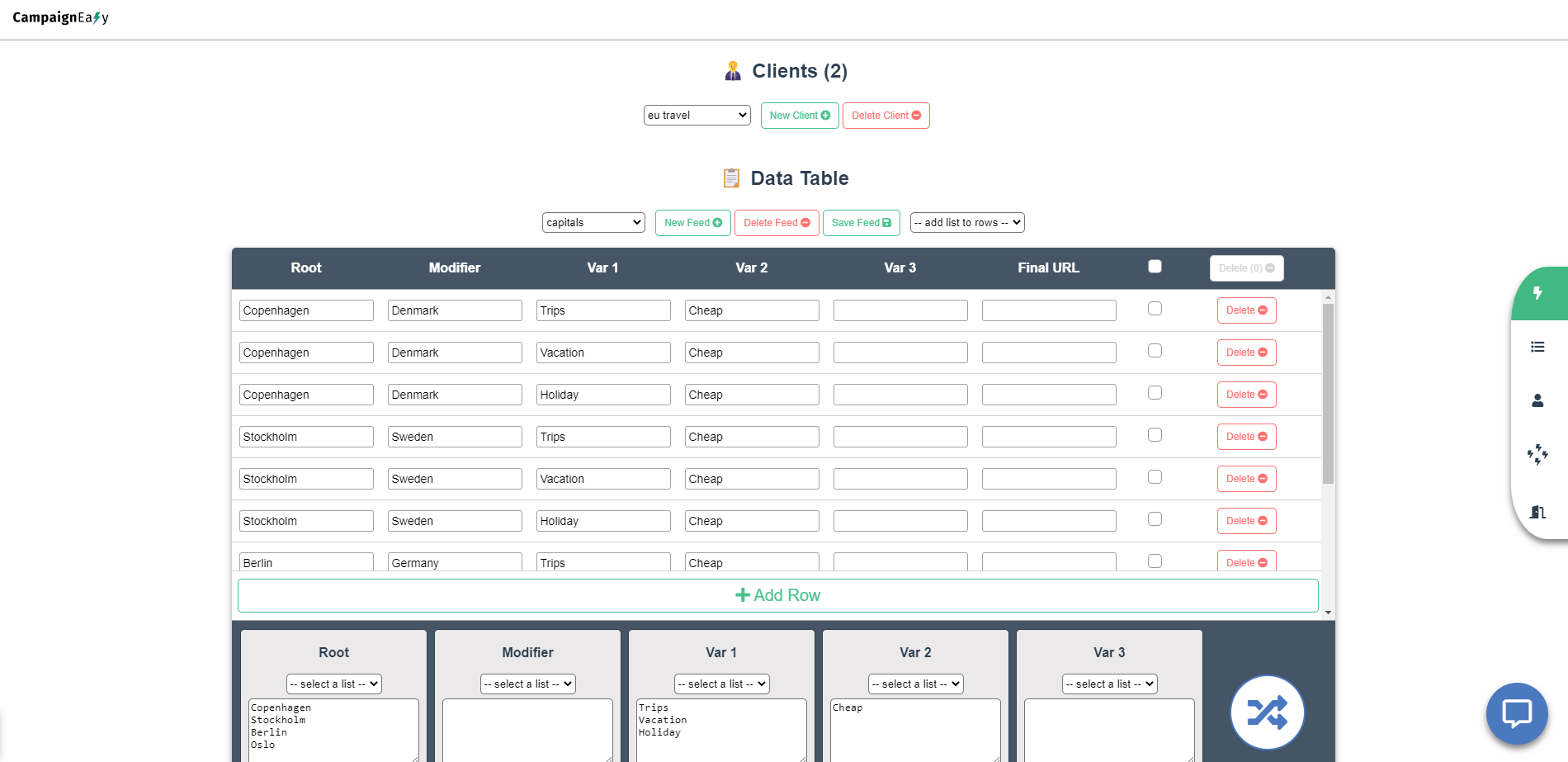Open the chat support bubble
The width and height of the screenshot is (1568, 762).
click(x=1517, y=713)
